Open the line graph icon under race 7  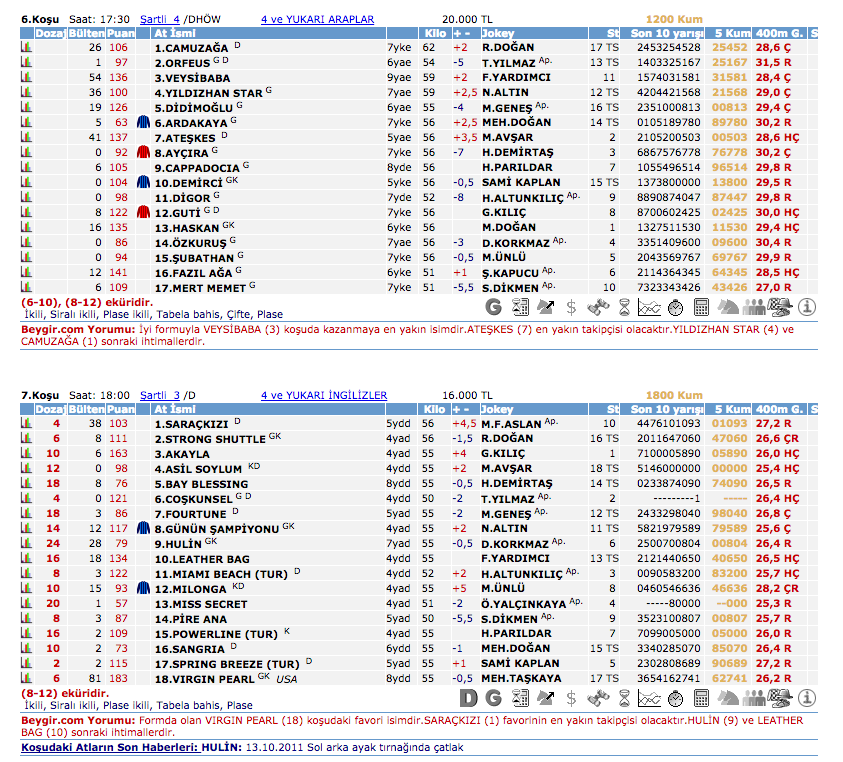tap(650, 697)
